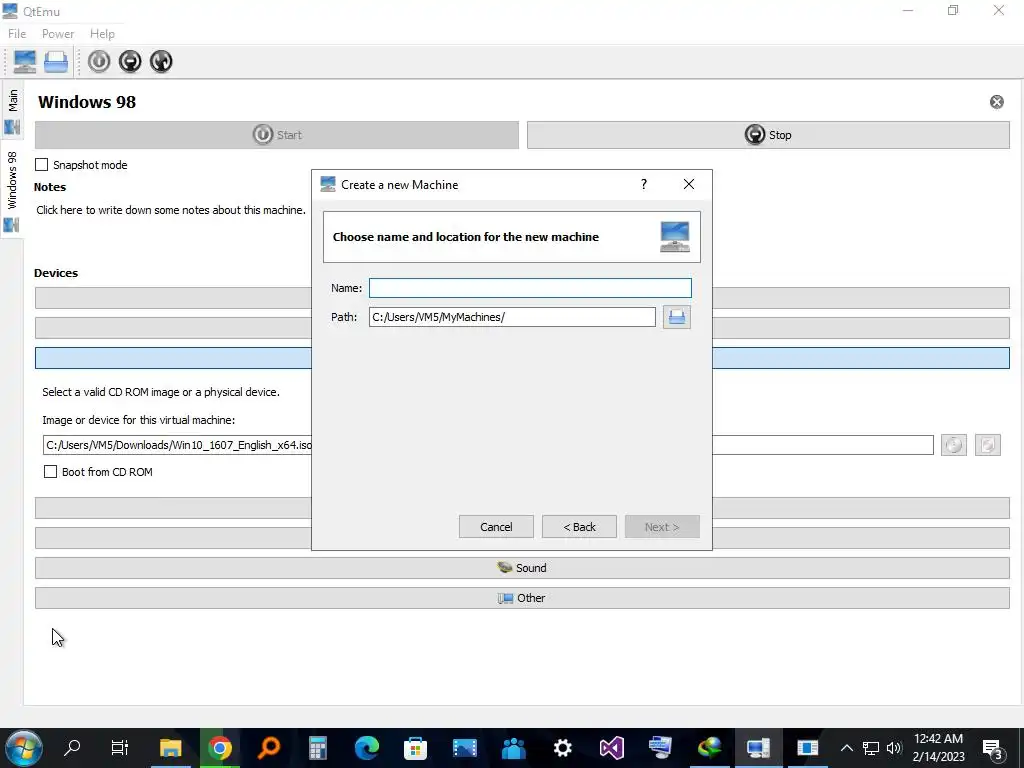This screenshot has height=768, width=1024.
Task: Open the Power menu
Action: click(58, 34)
